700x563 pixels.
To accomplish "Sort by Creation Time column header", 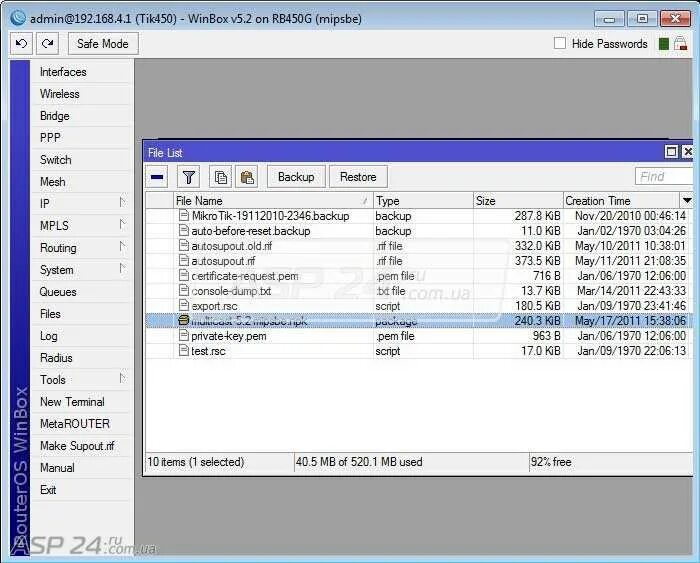I will tap(622, 200).
